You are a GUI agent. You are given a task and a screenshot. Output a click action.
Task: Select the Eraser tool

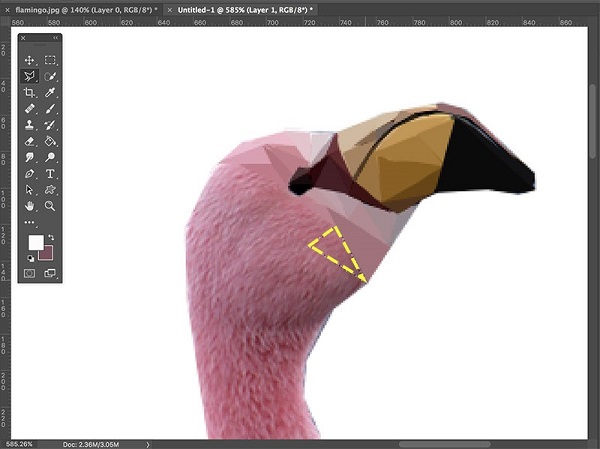click(29, 141)
